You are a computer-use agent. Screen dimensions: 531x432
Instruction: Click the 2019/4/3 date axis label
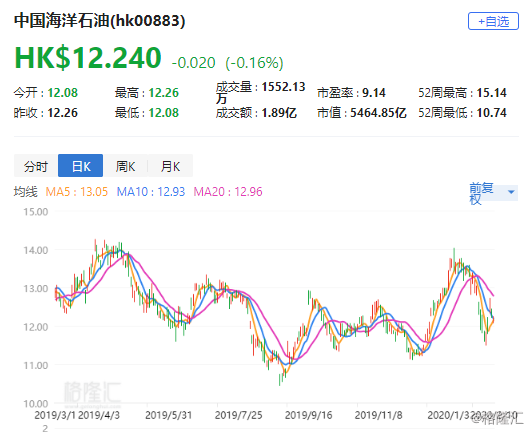coord(99,415)
